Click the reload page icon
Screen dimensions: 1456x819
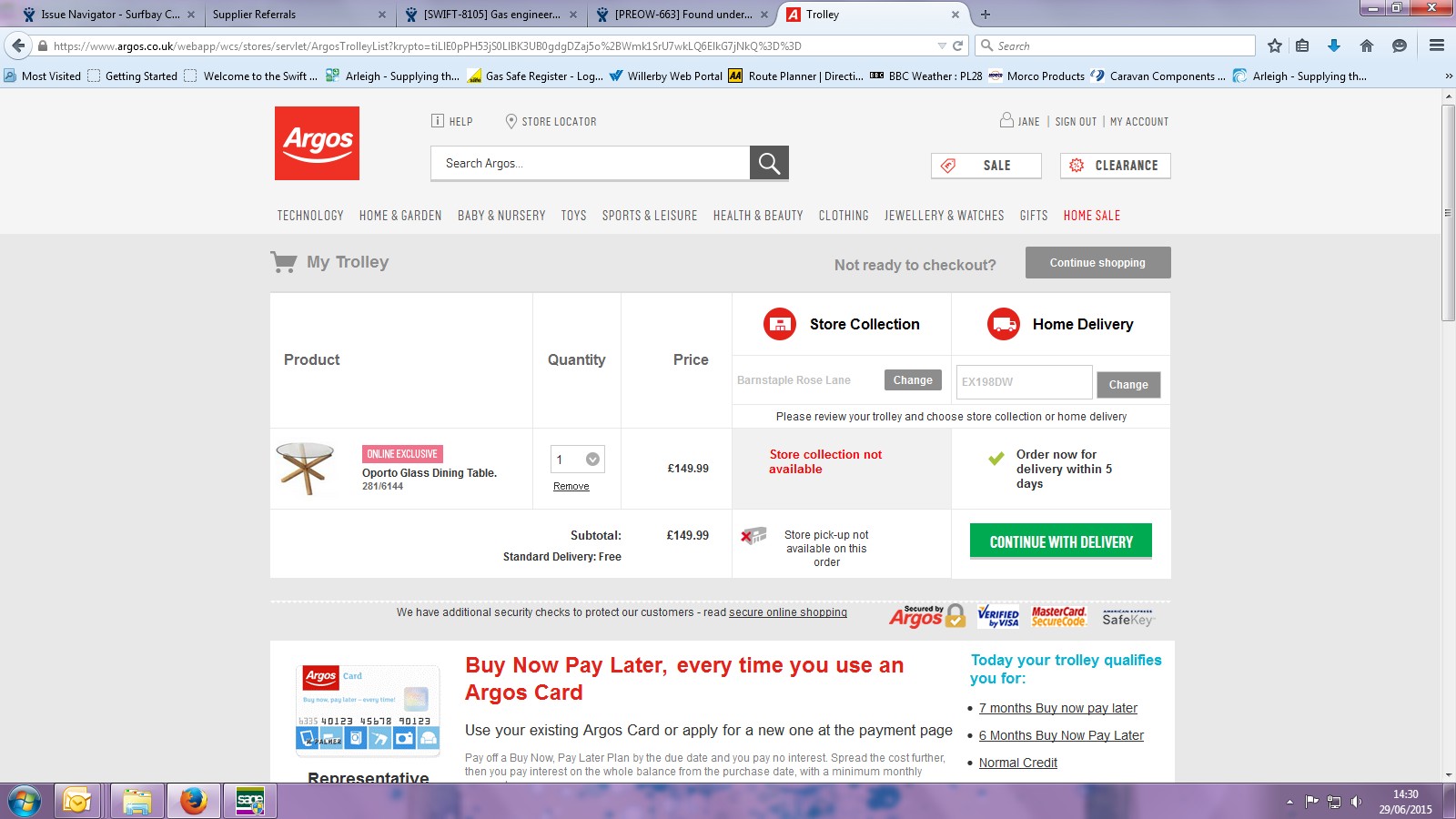click(957, 45)
